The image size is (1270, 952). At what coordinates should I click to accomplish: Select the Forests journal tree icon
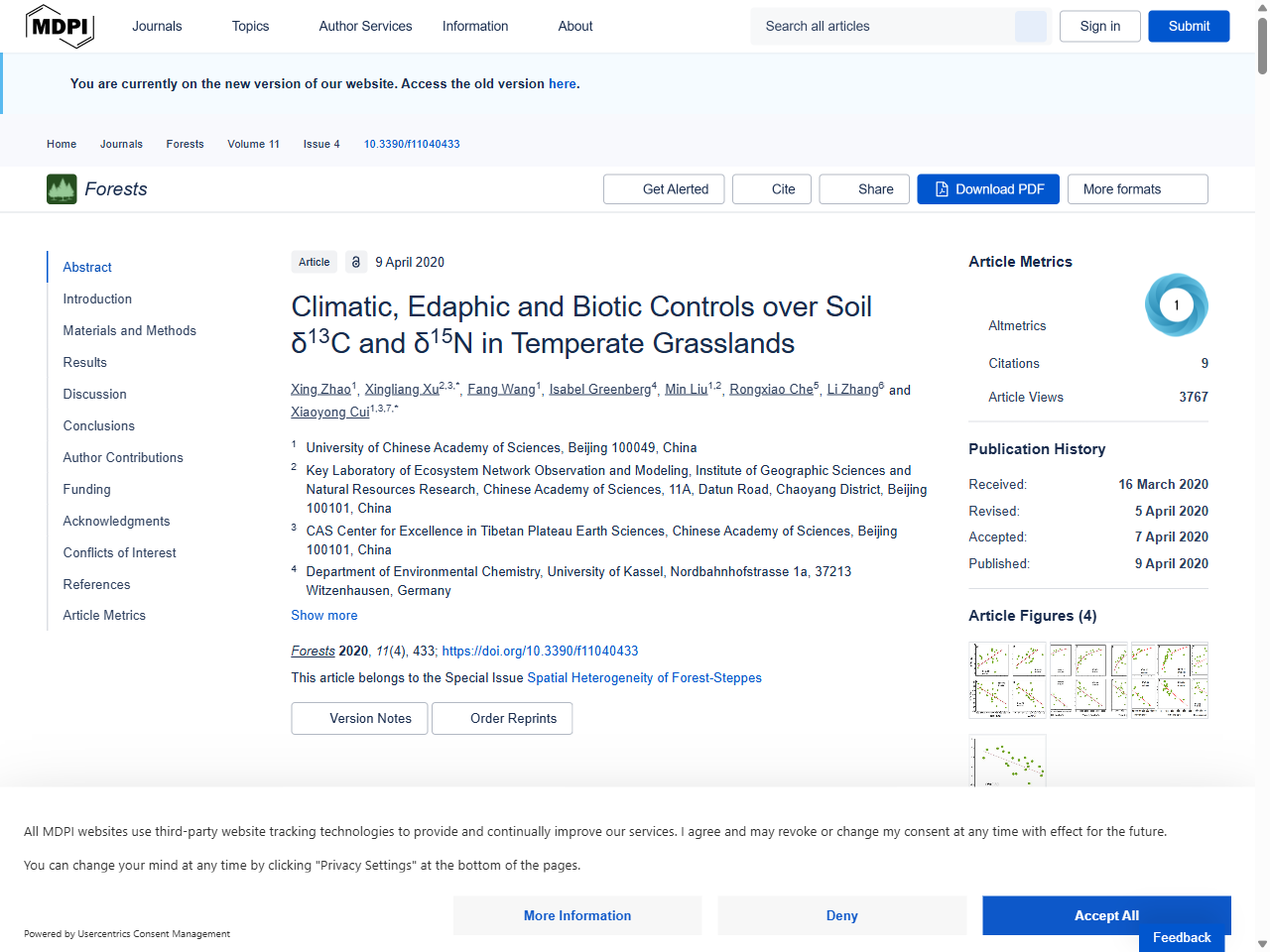(61, 188)
